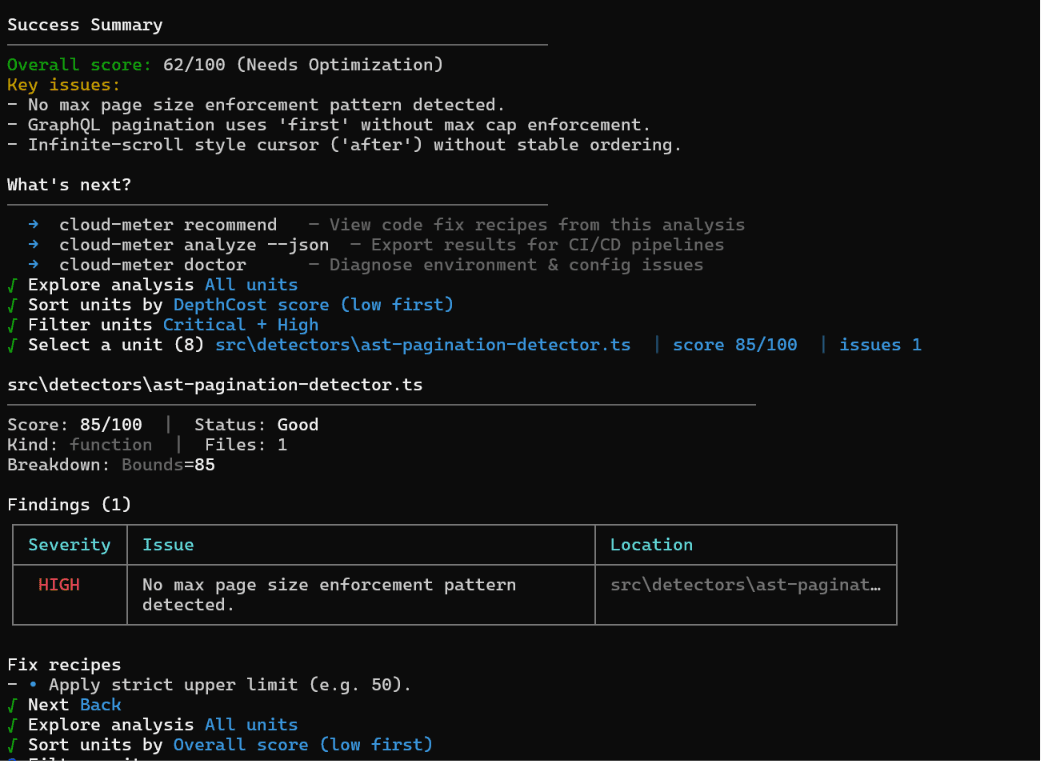Click the 'cloud-meter doctor' command text
This screenshot has height=761, width=1041.
pos(153,264)
